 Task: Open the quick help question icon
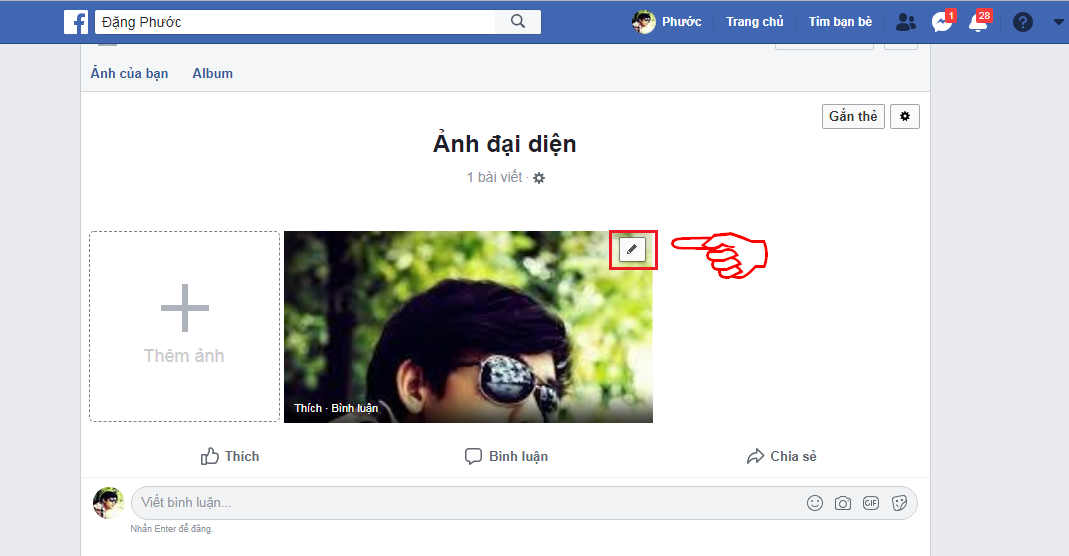point(1023,22)
